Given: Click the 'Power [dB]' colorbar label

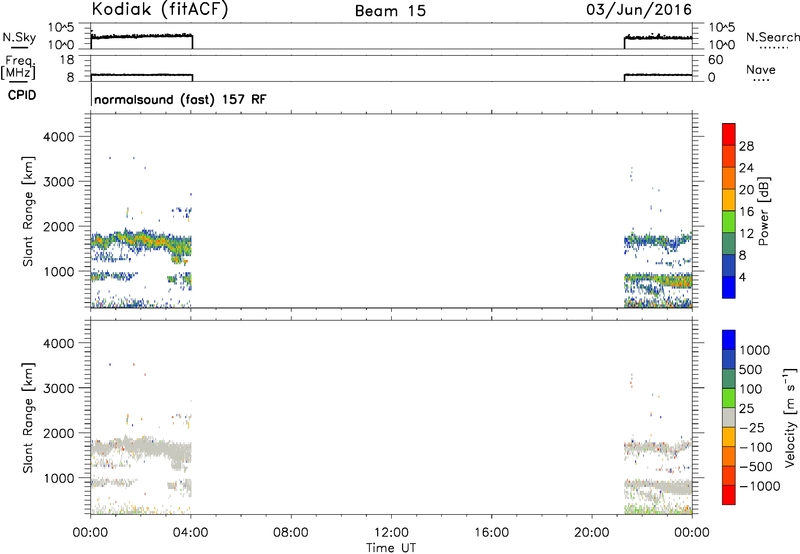Looking at the screenshot, I should pos(763,211).
